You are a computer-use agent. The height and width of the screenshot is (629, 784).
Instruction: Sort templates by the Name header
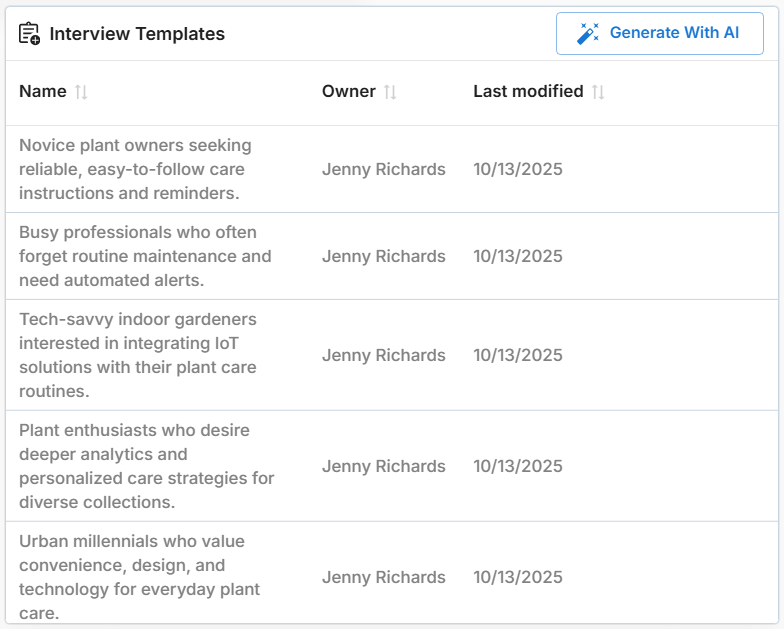pyautogui.click(x=43, y=91)
